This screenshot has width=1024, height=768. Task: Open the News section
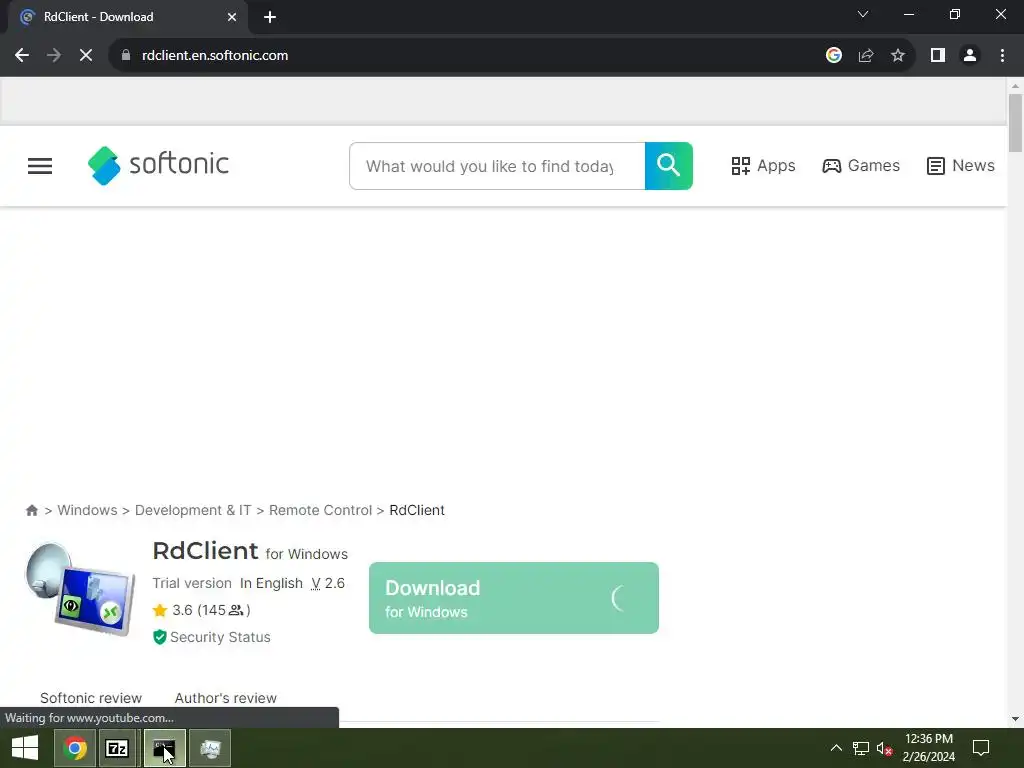[x=960, y=166]
